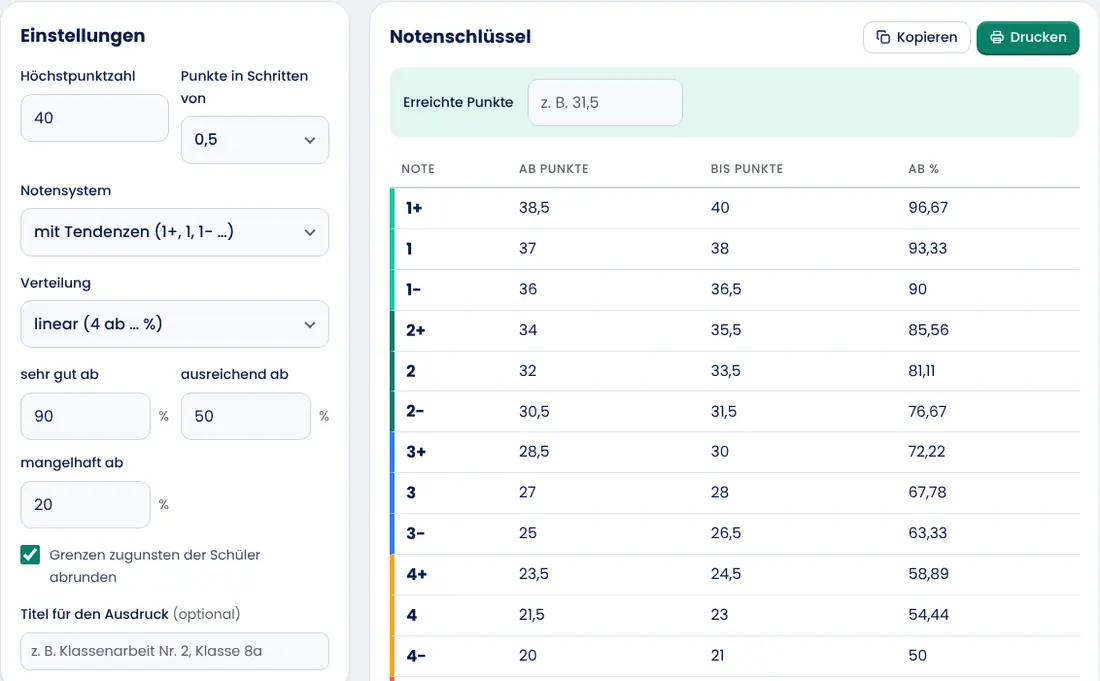This screenshot has height=681, width=1100.
Task: Click the Notenschlüssel heading
Action: point(460,36)
